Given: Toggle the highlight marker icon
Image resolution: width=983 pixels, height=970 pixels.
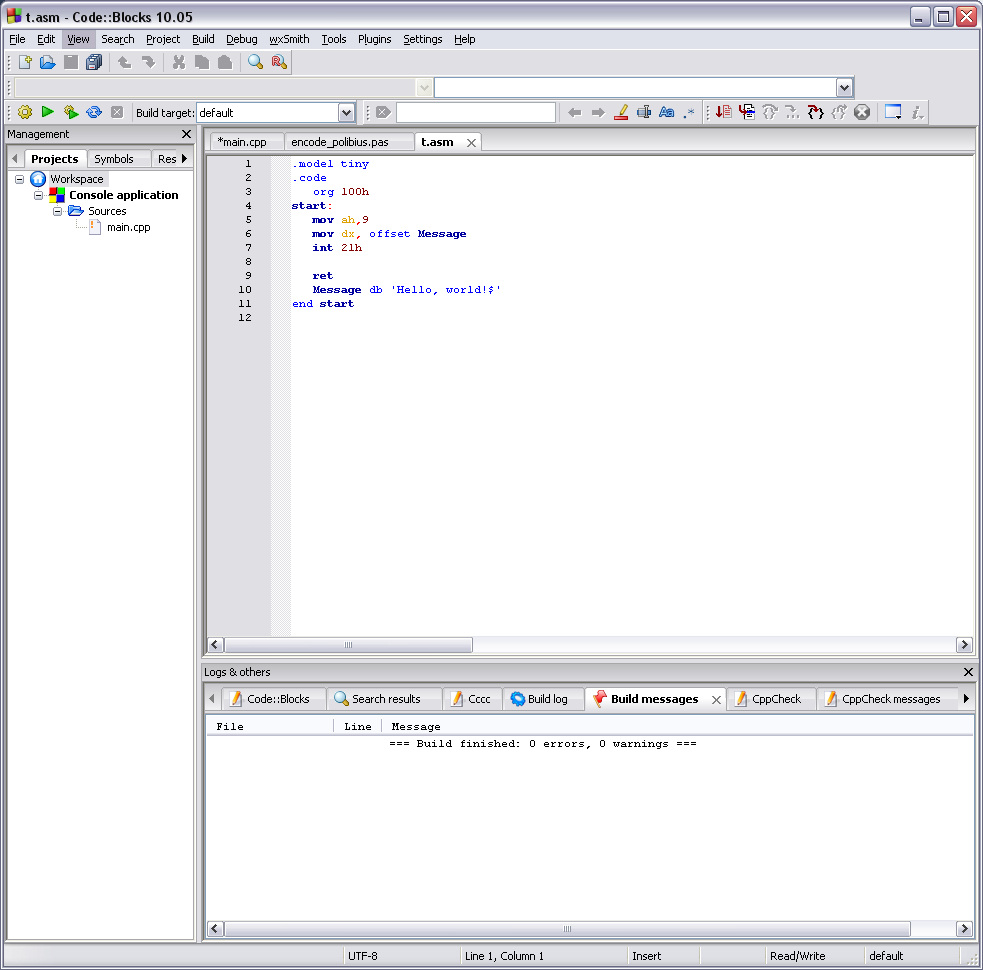Looking at the screenshot, I should click(620, 112).
